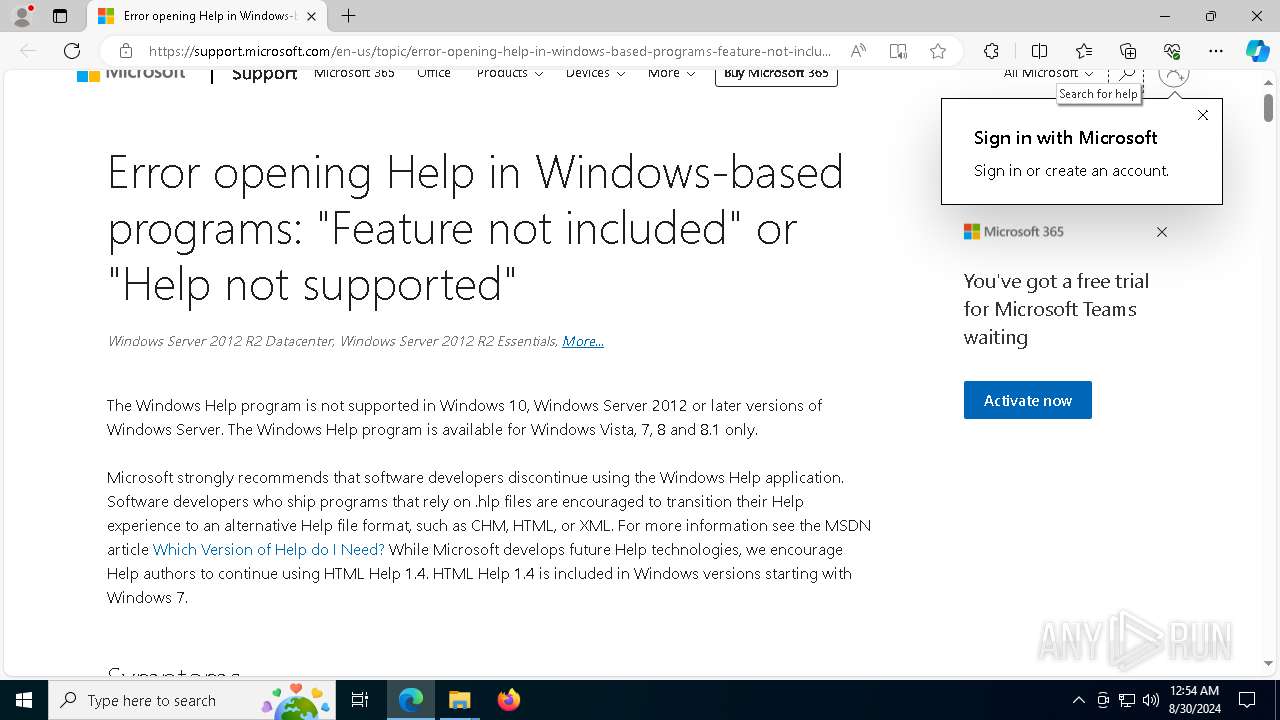Click Sign in with Microsoft heading
The height and width of the screenshot is (720, 1280).
pos(1066,138)
